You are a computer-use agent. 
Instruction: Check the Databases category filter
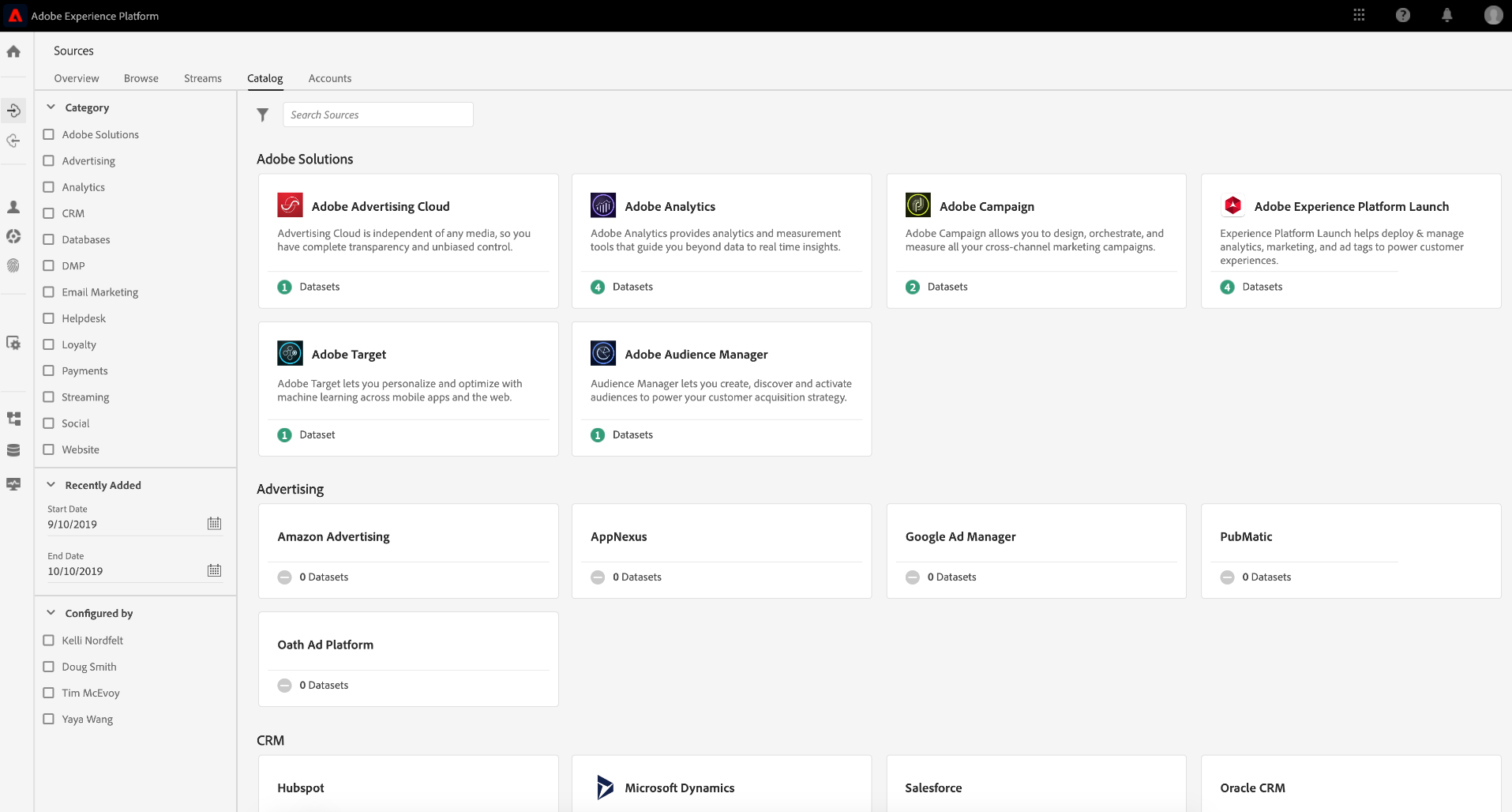49,239
